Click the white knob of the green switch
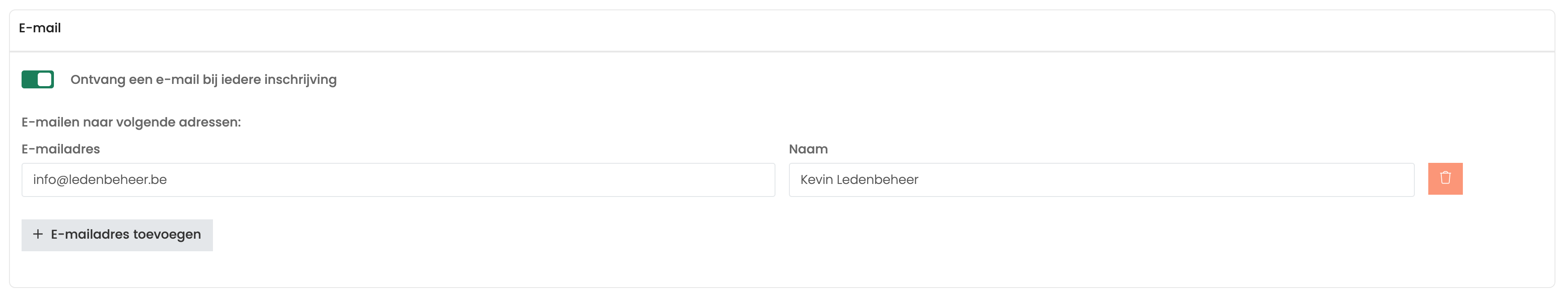Image resolution: width=1568 pixels, height=297 pixels. [44, 79]
